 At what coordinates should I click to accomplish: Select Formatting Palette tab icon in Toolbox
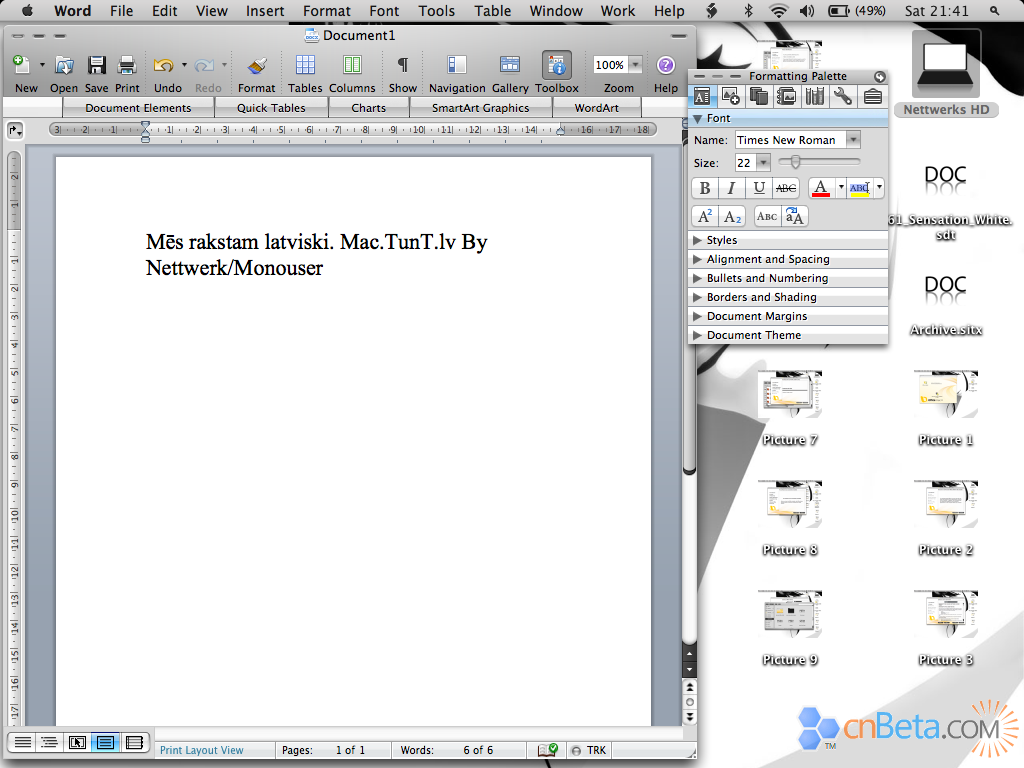point(702,97)
